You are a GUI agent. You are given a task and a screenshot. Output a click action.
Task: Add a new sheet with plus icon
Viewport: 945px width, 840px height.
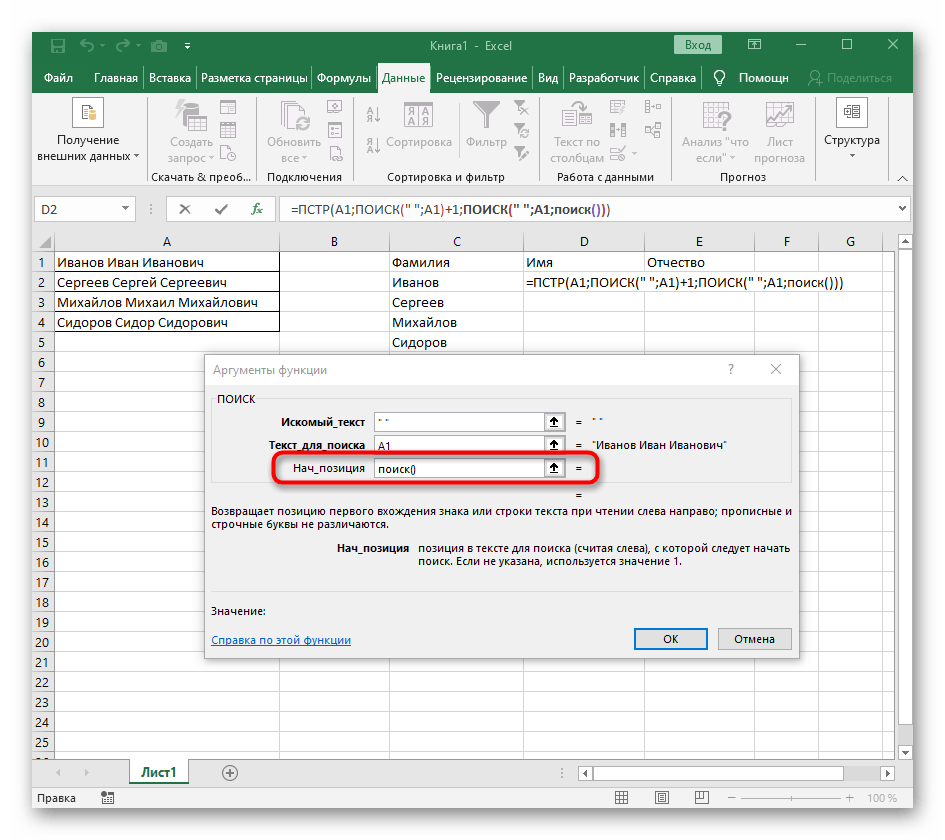(230, 772)
